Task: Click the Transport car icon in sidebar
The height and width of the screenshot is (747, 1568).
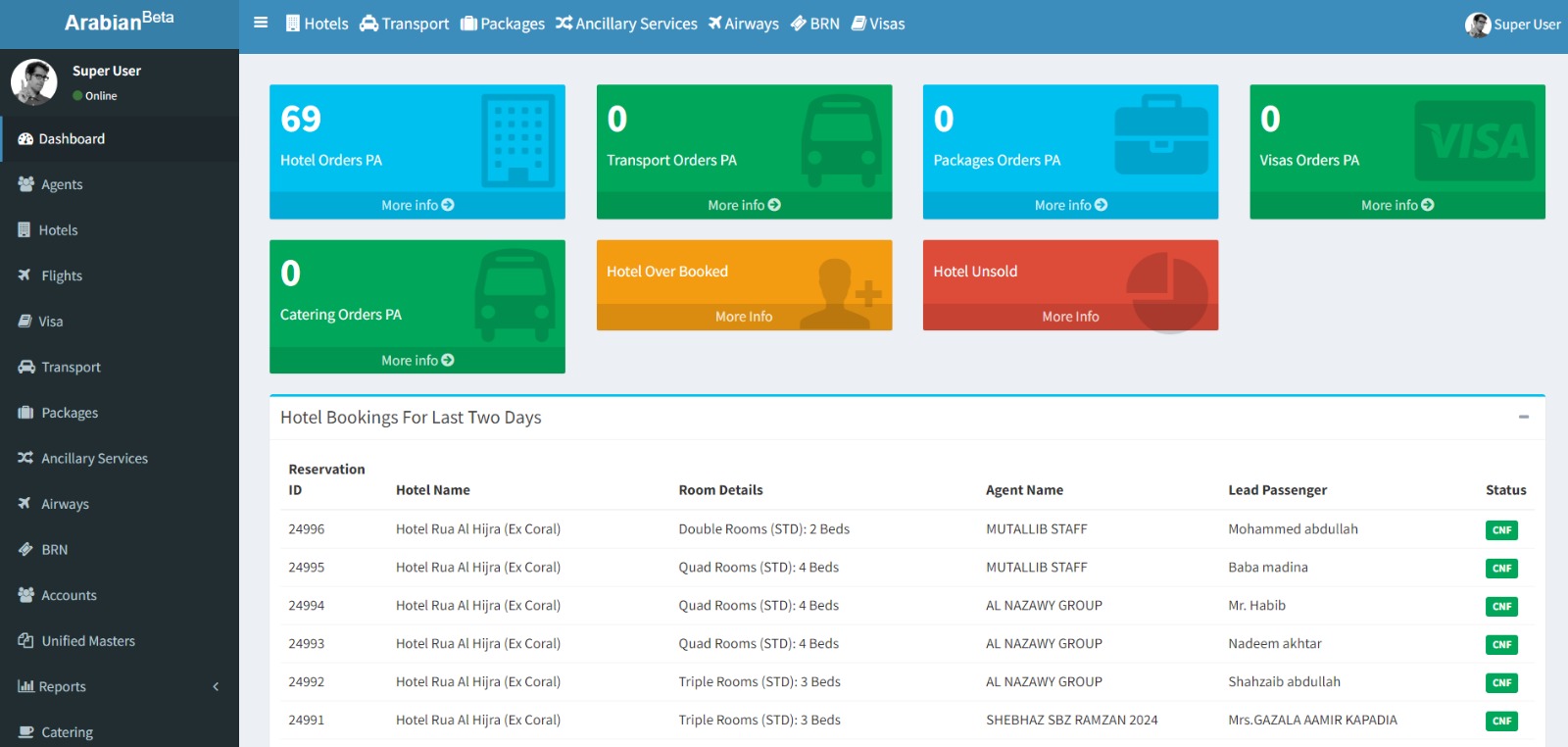Action: 26,367
